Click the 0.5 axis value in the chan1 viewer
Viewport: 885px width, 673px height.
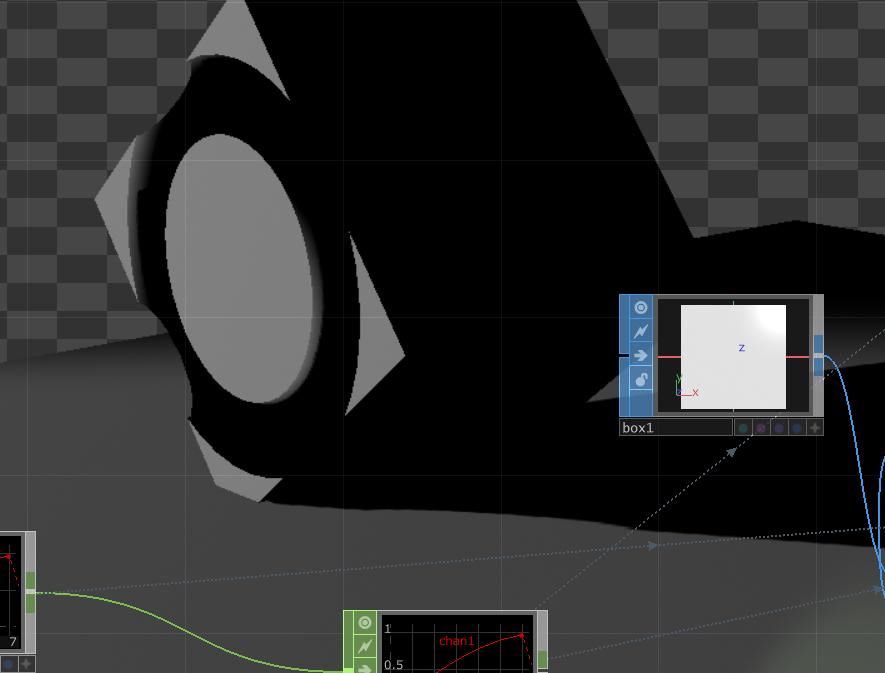pyautogui.click(x=393, y=665)
